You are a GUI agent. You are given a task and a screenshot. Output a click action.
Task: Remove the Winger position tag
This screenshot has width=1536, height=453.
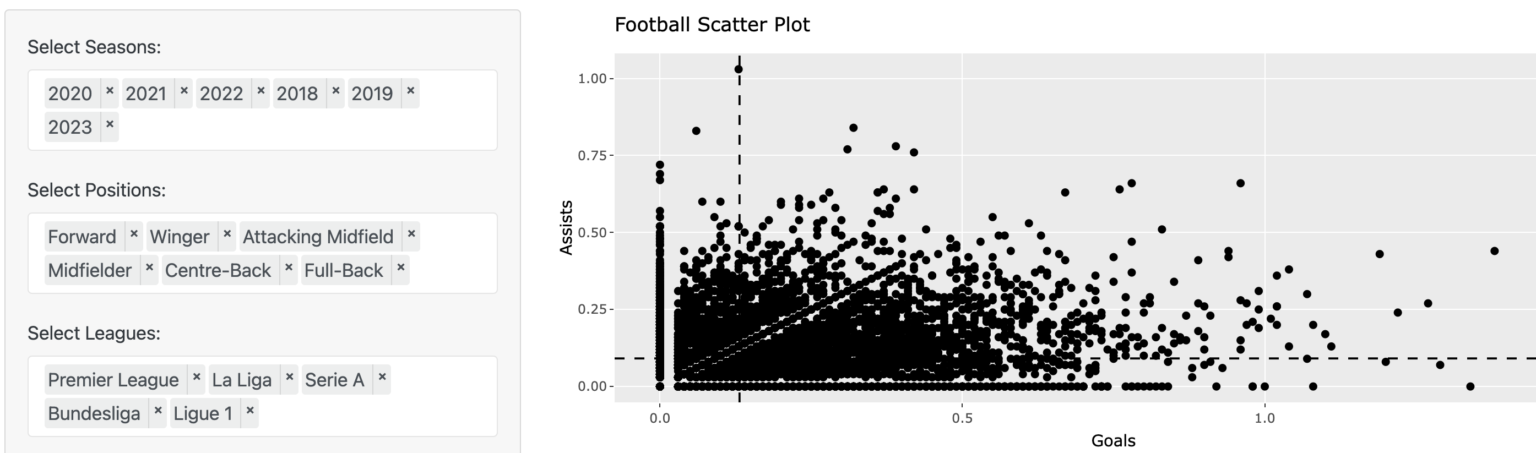227,235
